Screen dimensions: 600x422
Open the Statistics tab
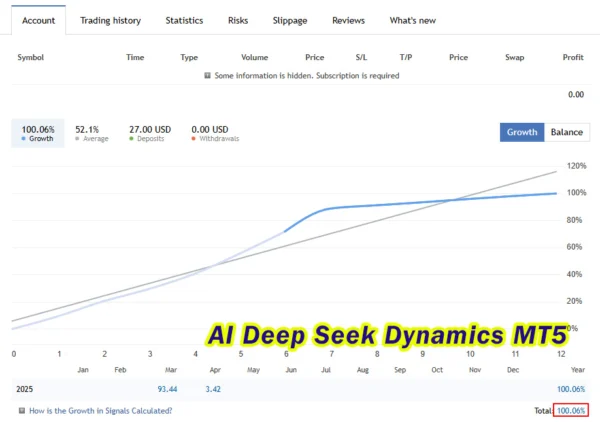(184, 20)
